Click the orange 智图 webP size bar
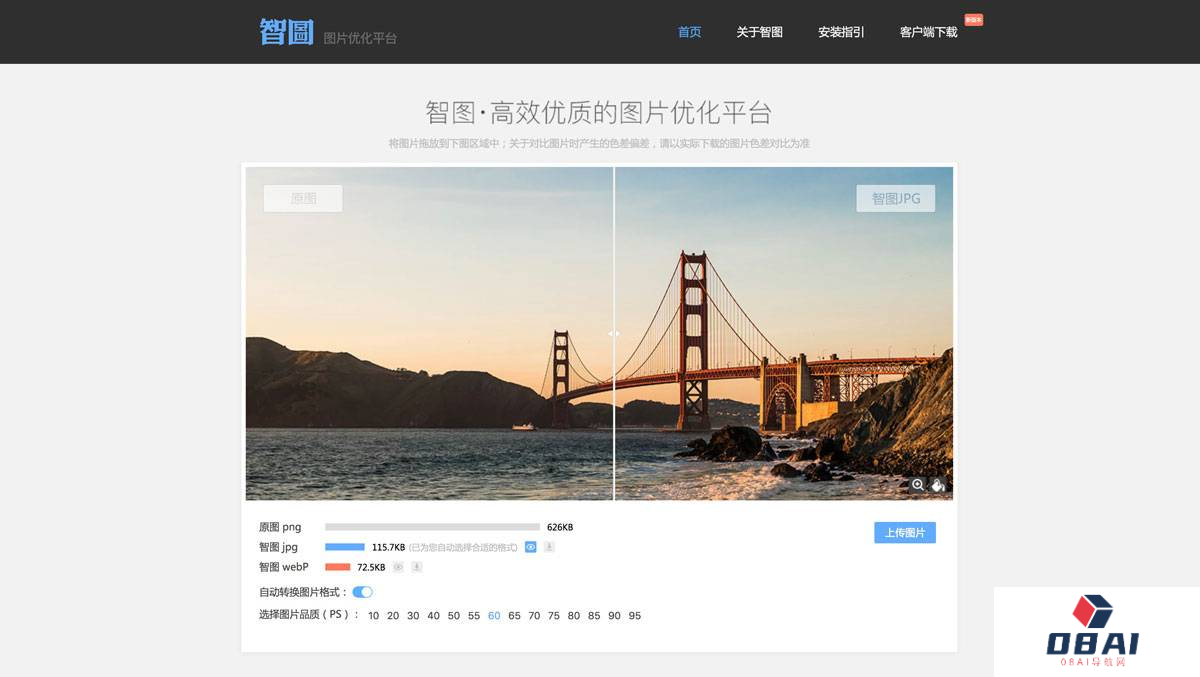Image resolution: width=1200 pixels, height=677 pixels. 338,567
